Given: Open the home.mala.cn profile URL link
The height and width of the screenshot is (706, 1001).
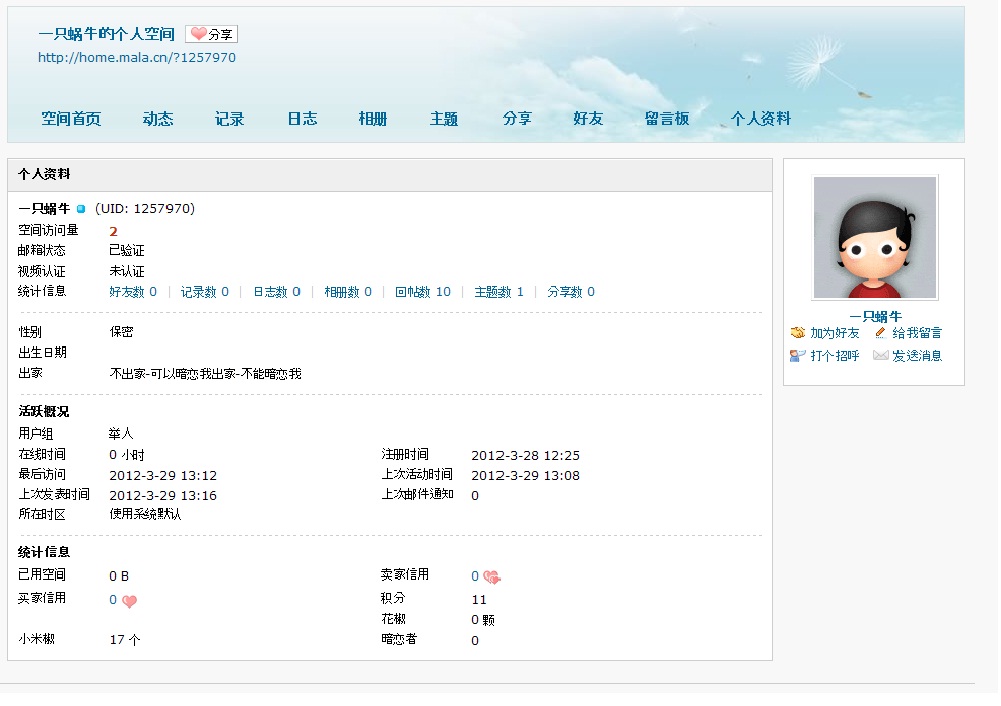Looking at the screenshot, I should coord(137,58).
